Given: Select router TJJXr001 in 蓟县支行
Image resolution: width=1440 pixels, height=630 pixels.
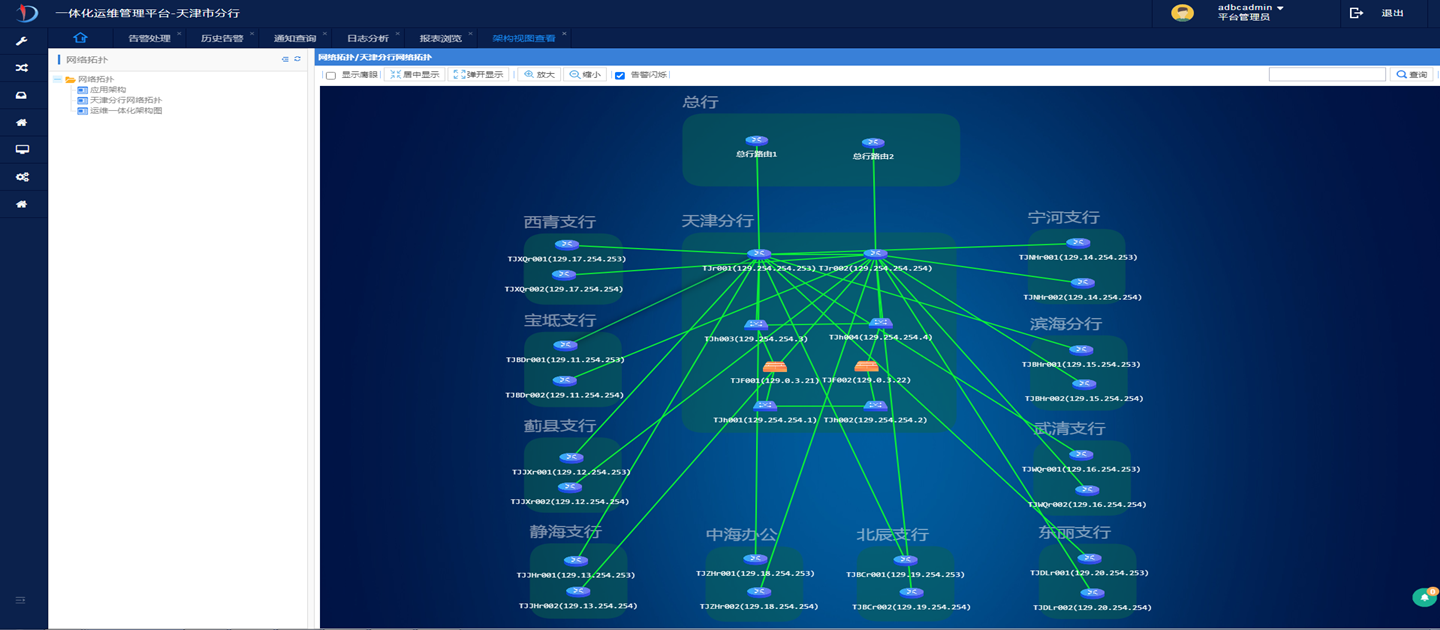Looking at the screenshot, I should (571, 457).
